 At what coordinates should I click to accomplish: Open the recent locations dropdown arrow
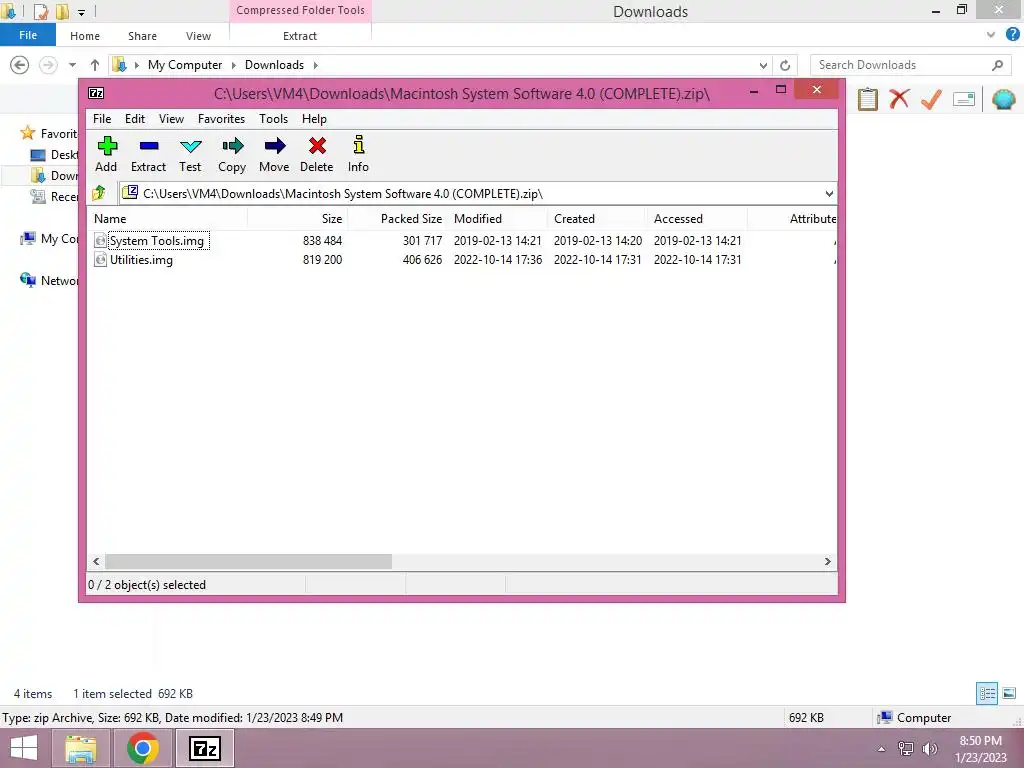[72, 65]
